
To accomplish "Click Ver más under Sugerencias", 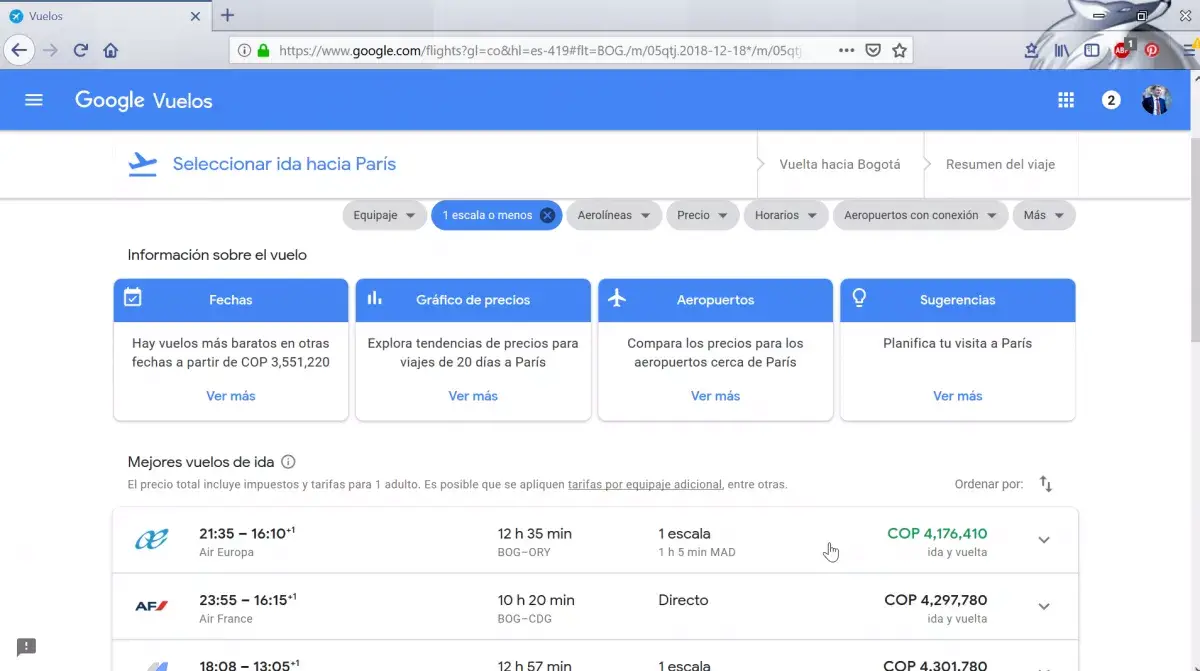I will [958, 396].
